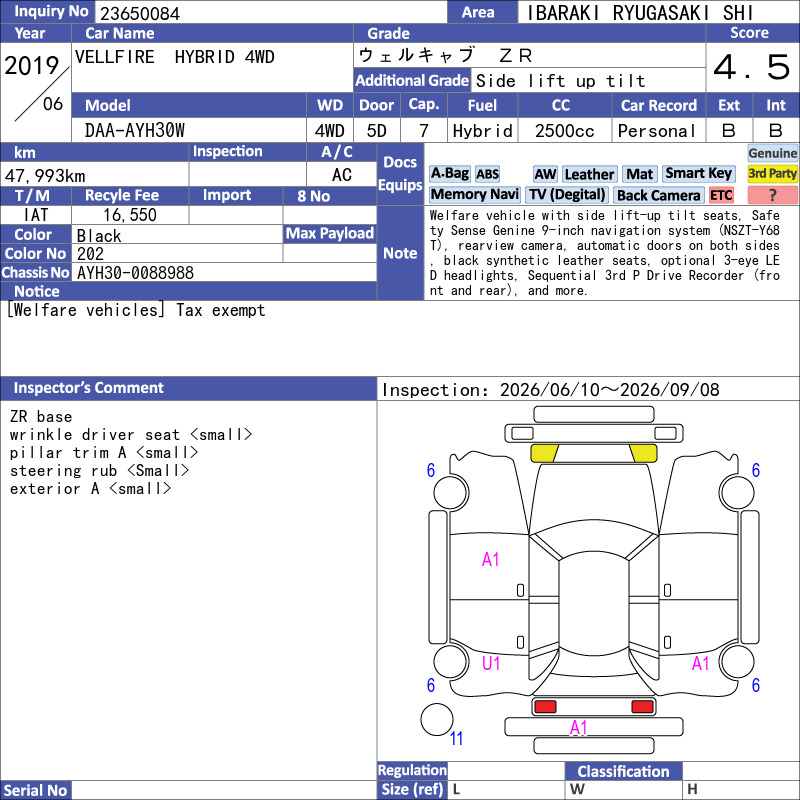The width and height of the screenshot is (800, 800).
Task: Click the transmission value IAT
Action: (36, 215)
